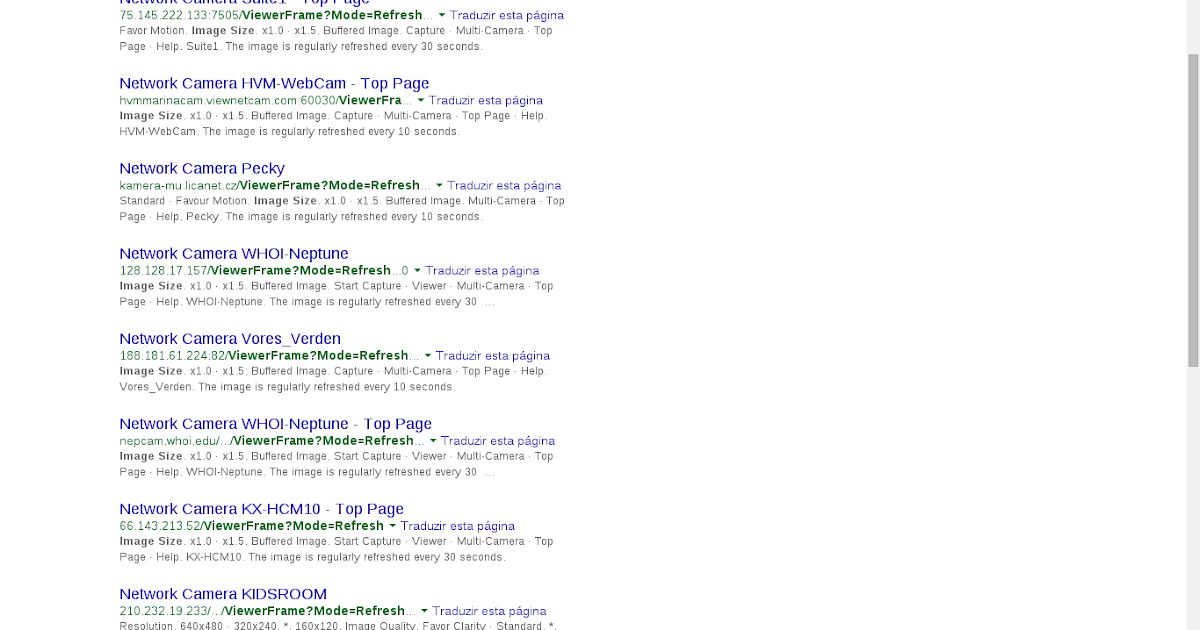Click Traduzir esta página for HVM-WebCam result

coord(486,101)
